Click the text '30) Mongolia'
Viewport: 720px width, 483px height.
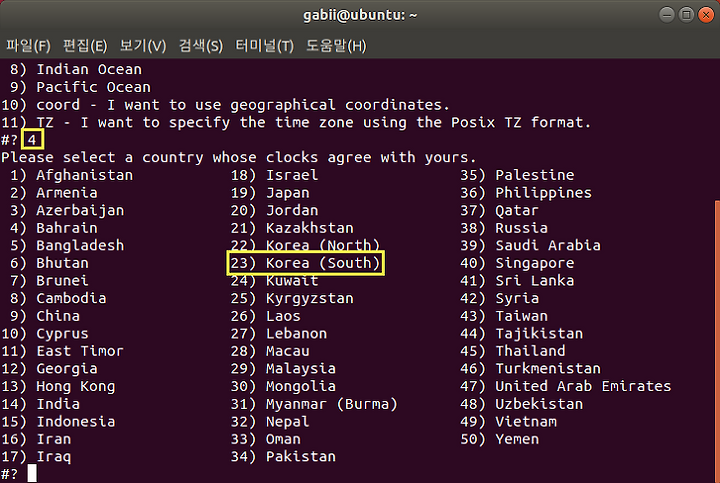pyautogui.click(x=283, y=386)
